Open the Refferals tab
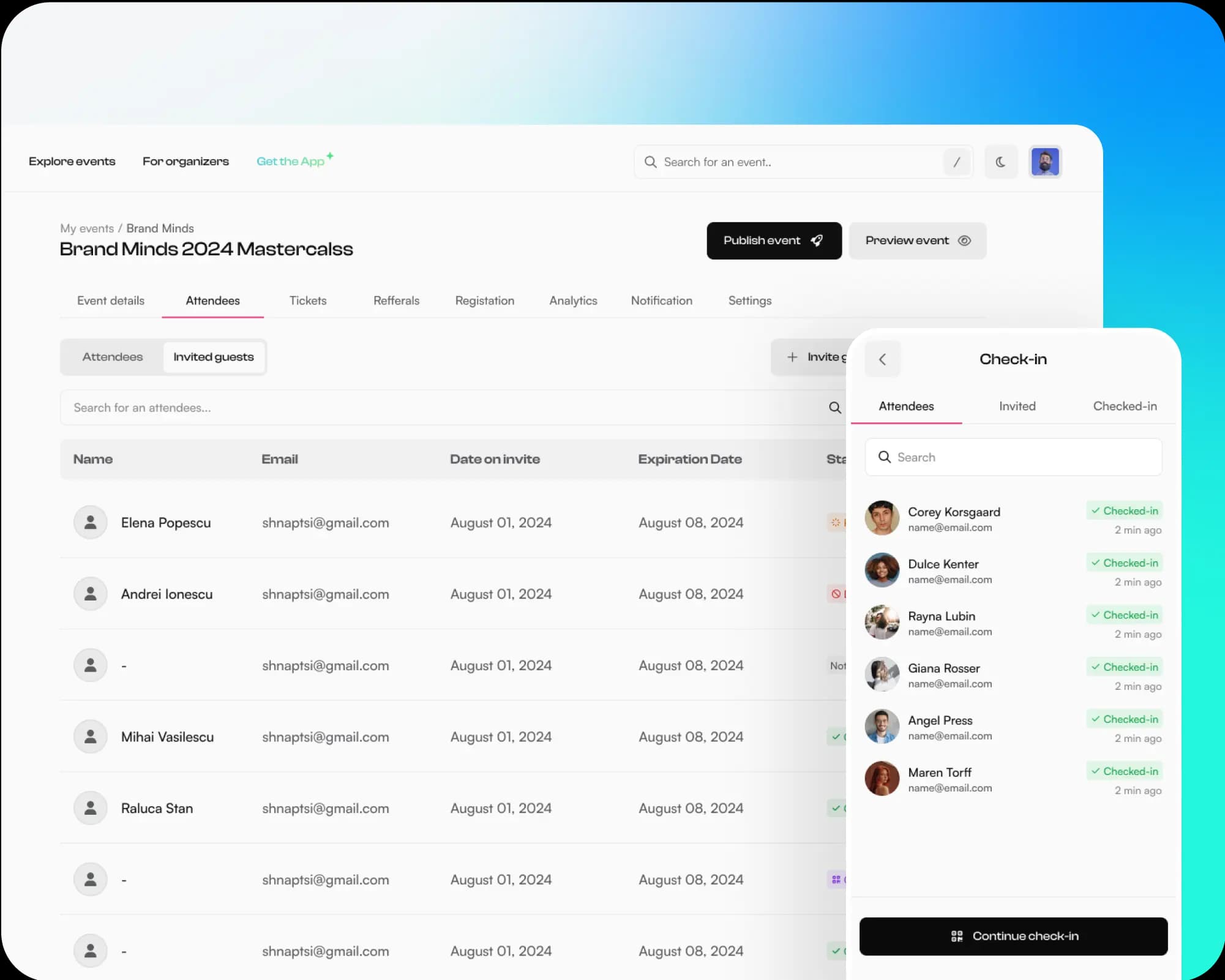The image size is (1225, 980). pos(396,301)
